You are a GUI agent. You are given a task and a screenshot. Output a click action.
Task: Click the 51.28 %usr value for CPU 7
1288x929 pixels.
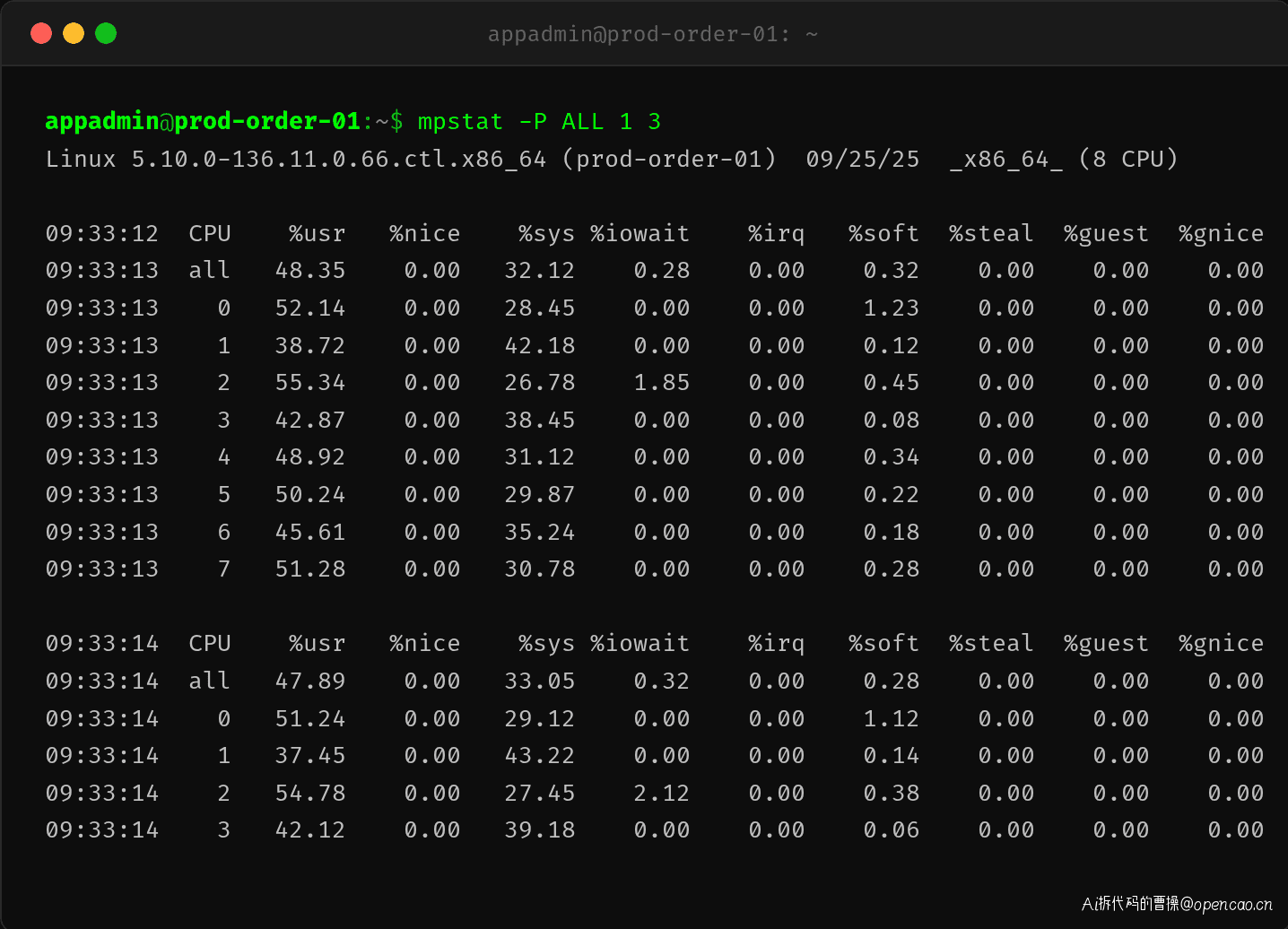point(309,569)
